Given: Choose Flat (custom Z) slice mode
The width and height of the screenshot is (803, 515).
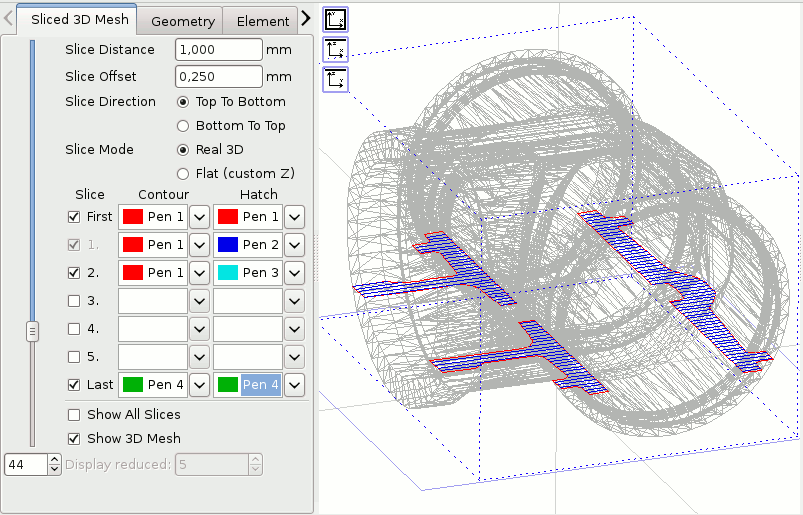Looking at the screenshot, I should [x=183, y=173].
